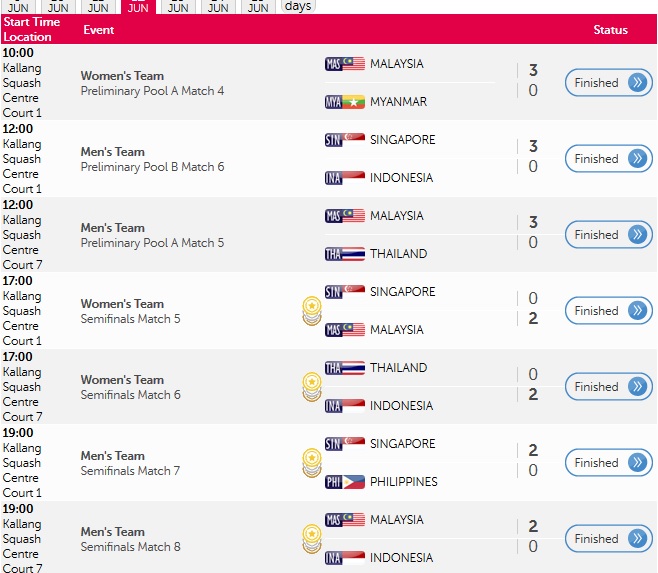
Task: Click the 'days' button beside date tabs
Action: pos(298,6)
